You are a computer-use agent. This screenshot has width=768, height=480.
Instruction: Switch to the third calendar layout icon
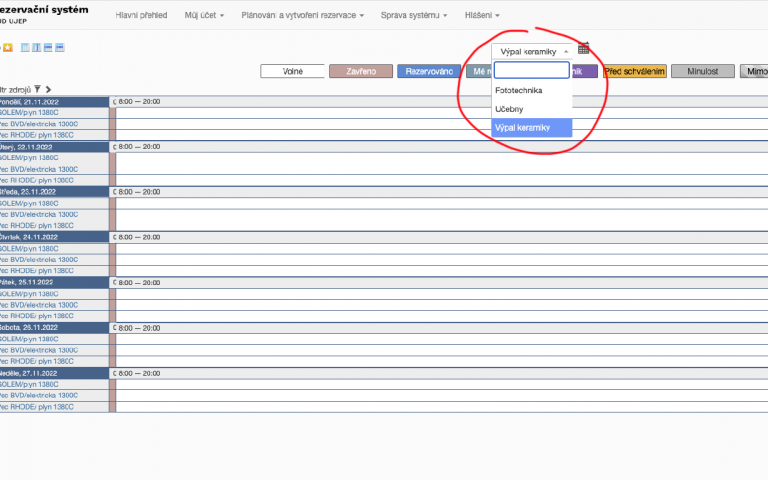point(48,47)
